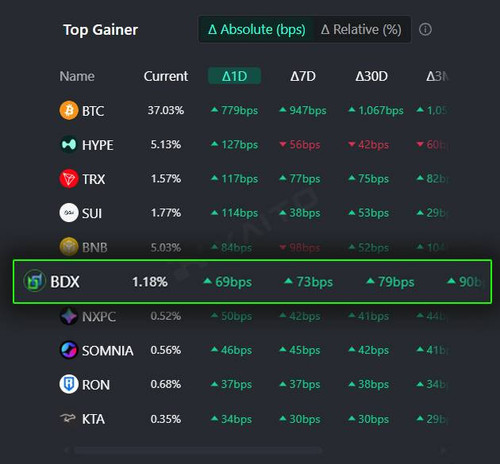Click BTC's 779bps one-day value
Image resolution: width=500 pixels, height=464 pixels.
click(235, 110)
